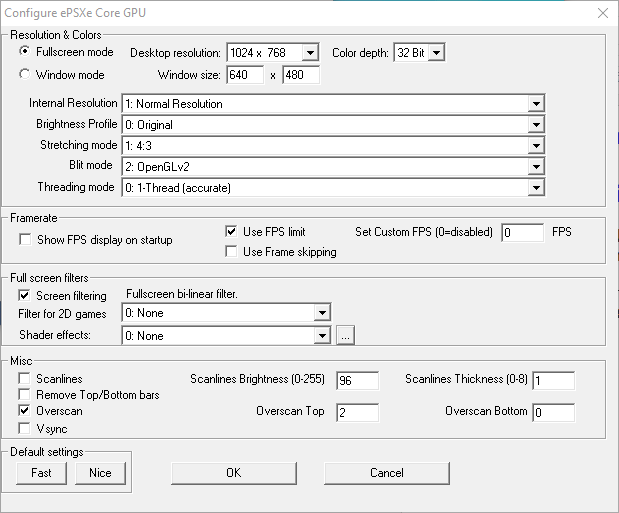The width and height of the screenshot is (619, 513).
Task: Open the Stretching mode dropdown
Action: point(333,146)
